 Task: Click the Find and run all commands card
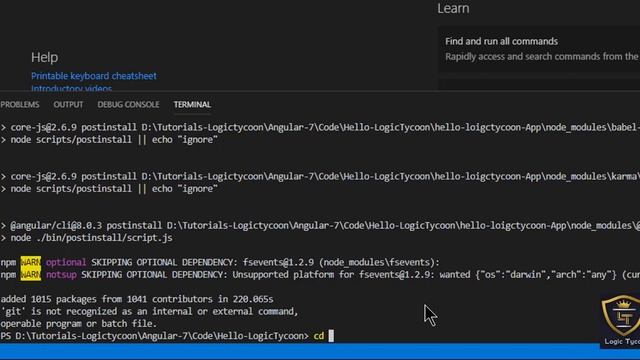tap(539, 49)
